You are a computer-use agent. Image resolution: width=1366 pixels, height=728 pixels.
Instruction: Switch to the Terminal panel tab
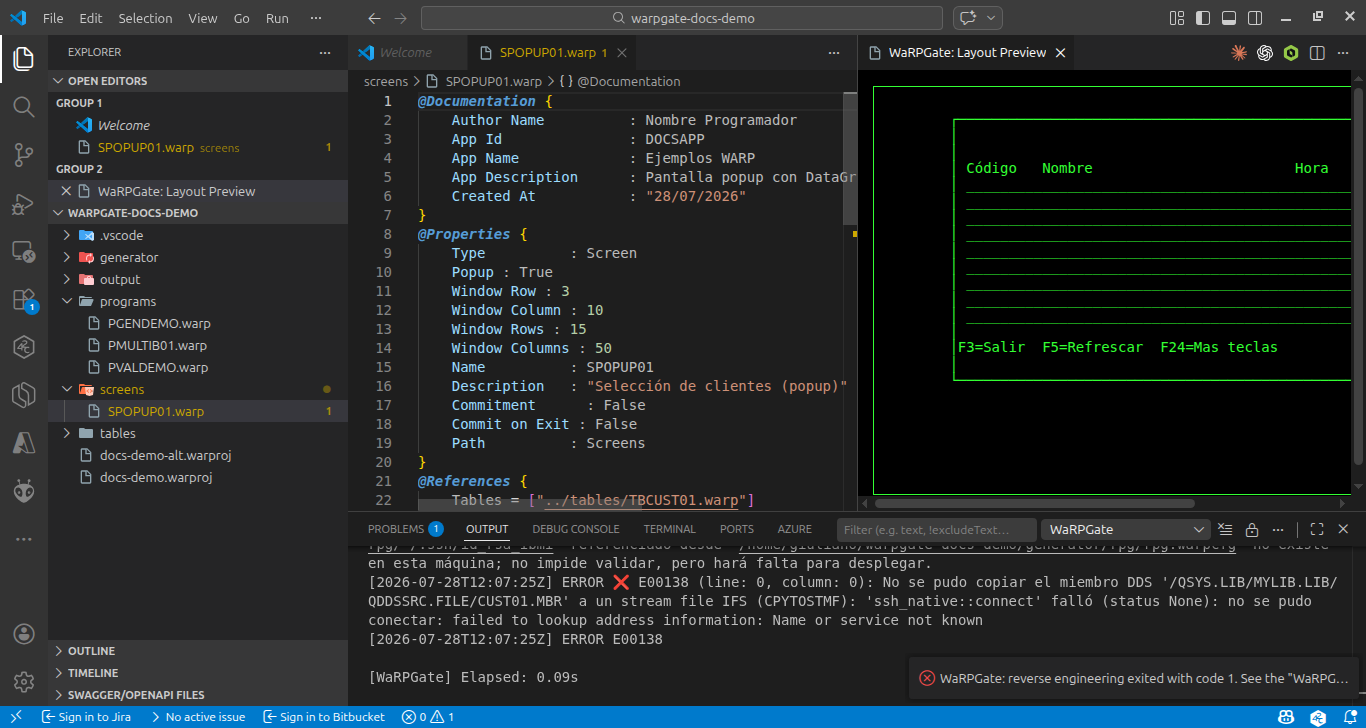point(669,529)
